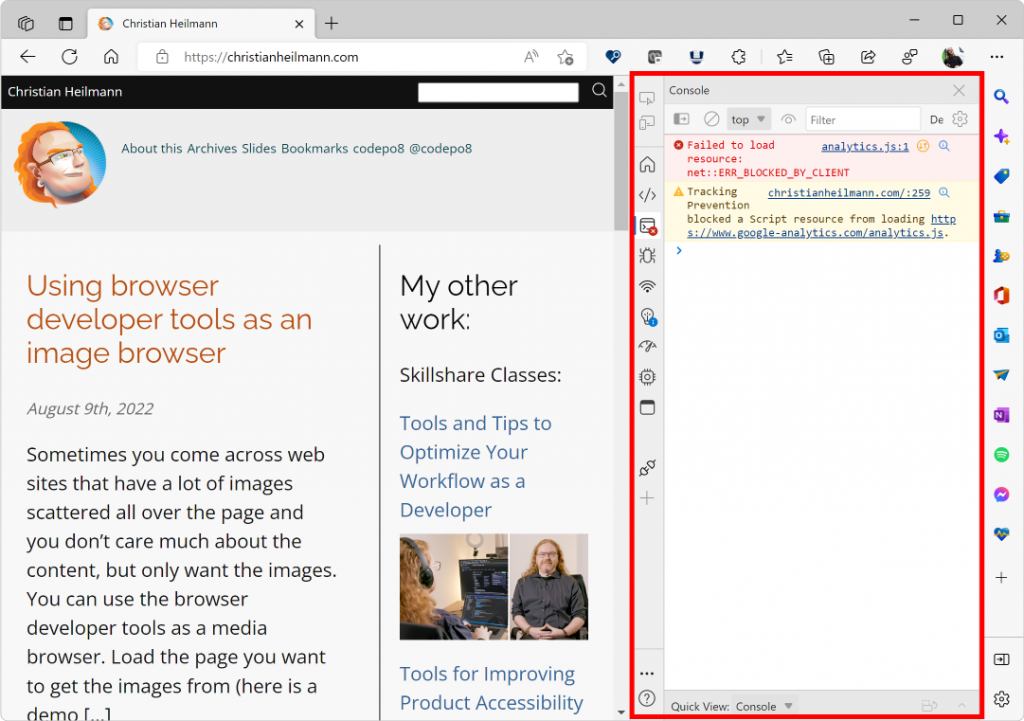Refresh the current page

69,57
